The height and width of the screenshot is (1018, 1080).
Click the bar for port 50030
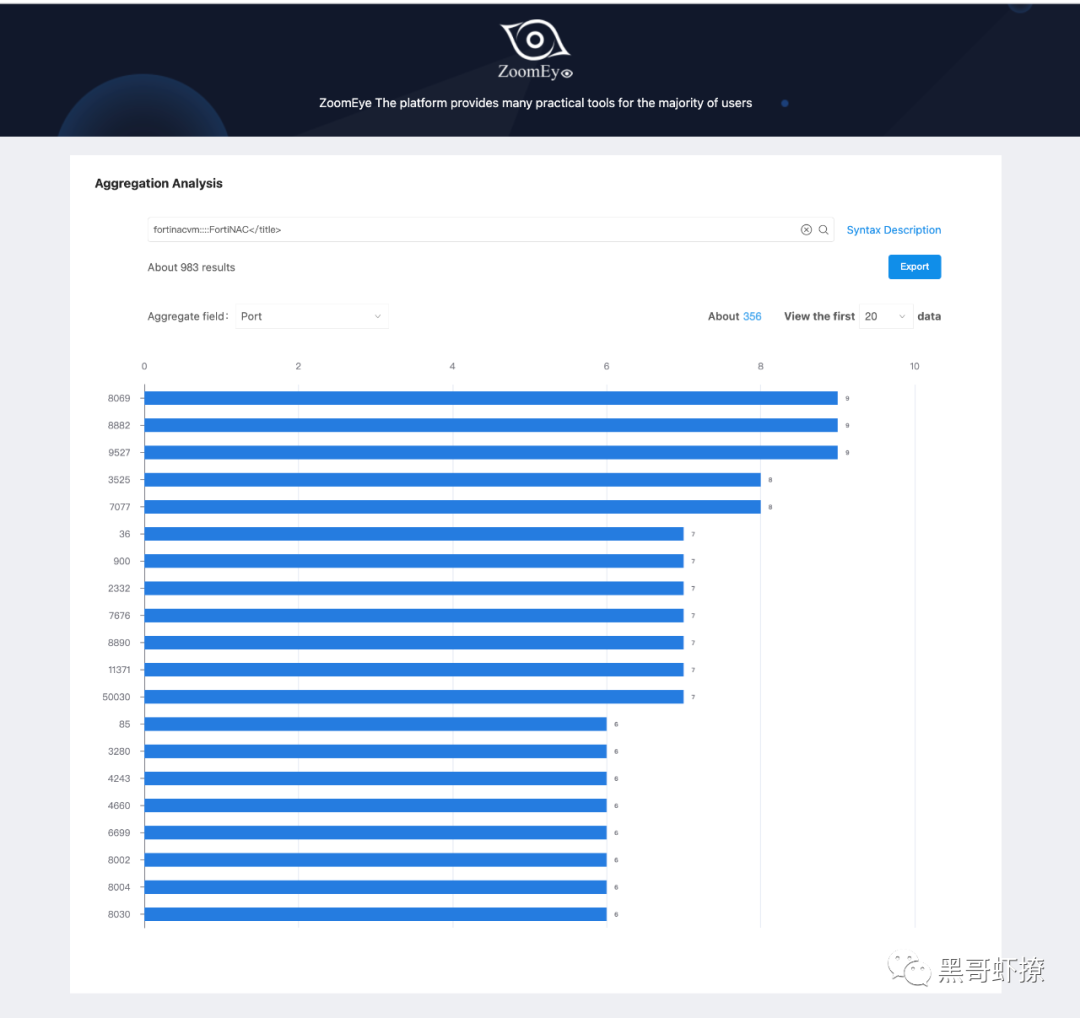pos(413,697)
